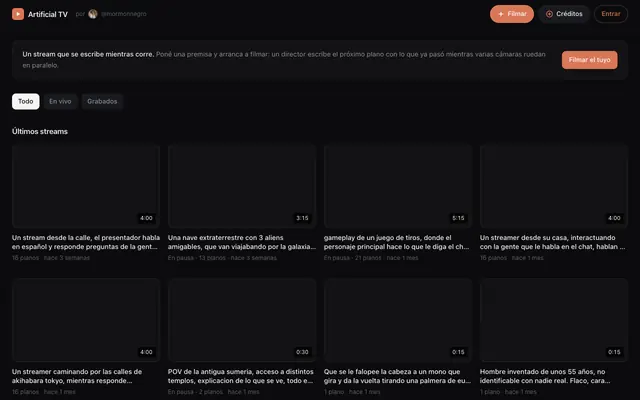Click '16 planos · hace 3 semanas' metadata
Image resolution: width=640 pixels, height=400 pixels.
pyautogui.click(x=51, y=258)
